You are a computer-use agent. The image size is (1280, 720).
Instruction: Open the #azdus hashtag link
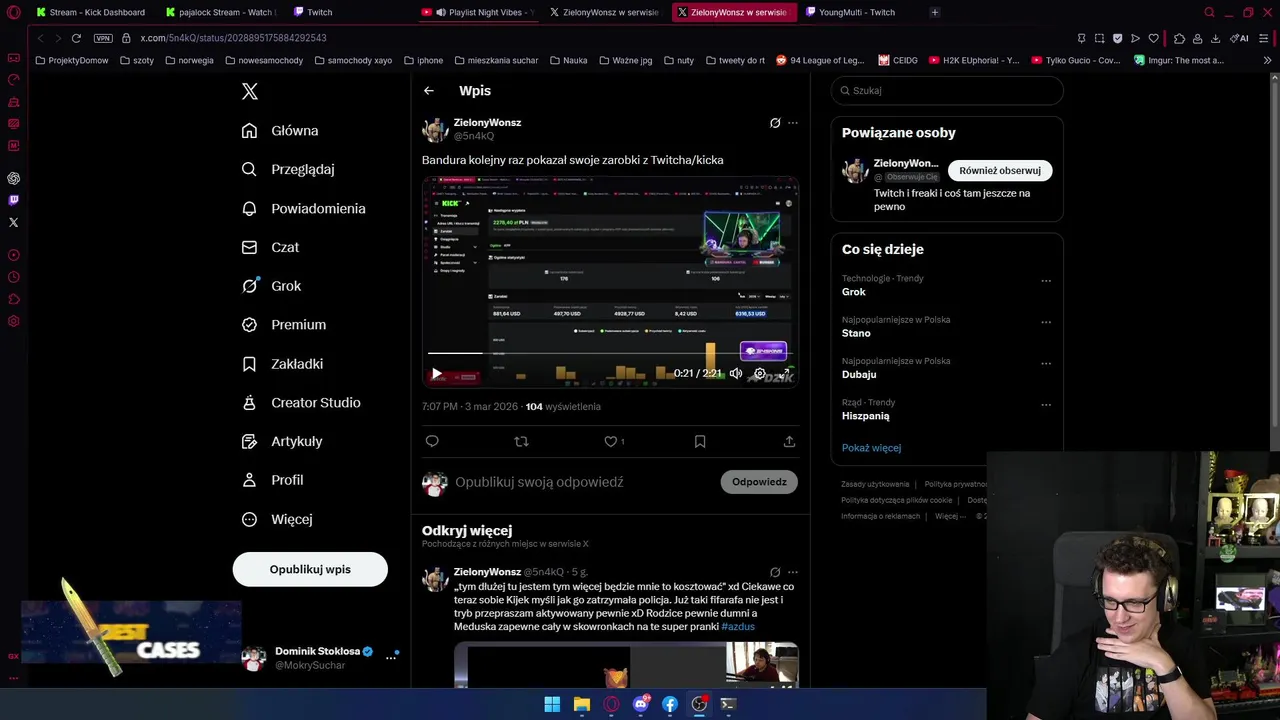(738, 627)
